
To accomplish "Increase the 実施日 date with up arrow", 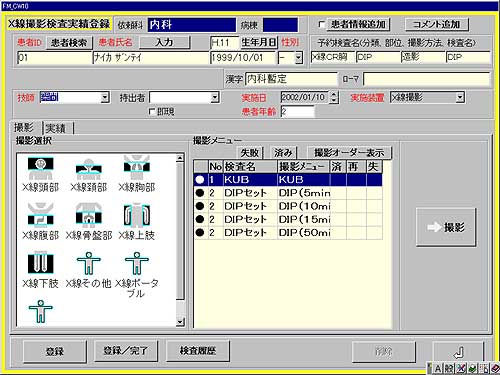I will (334, 94).
